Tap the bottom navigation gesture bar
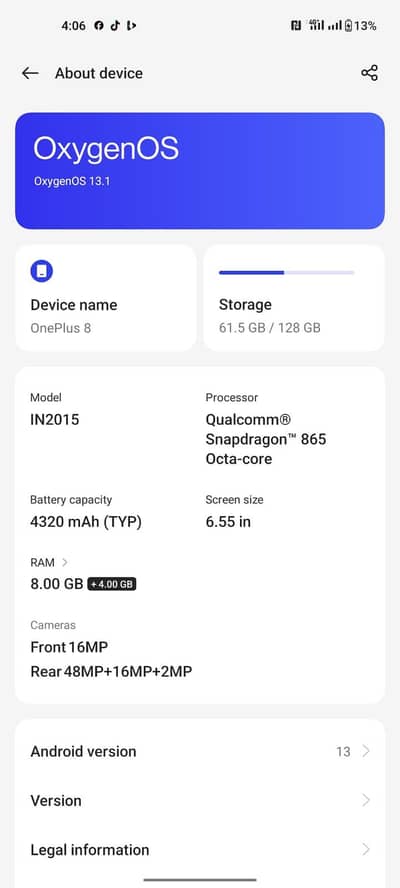This screenshot has height=888, width=400. (x=200, y=880)
